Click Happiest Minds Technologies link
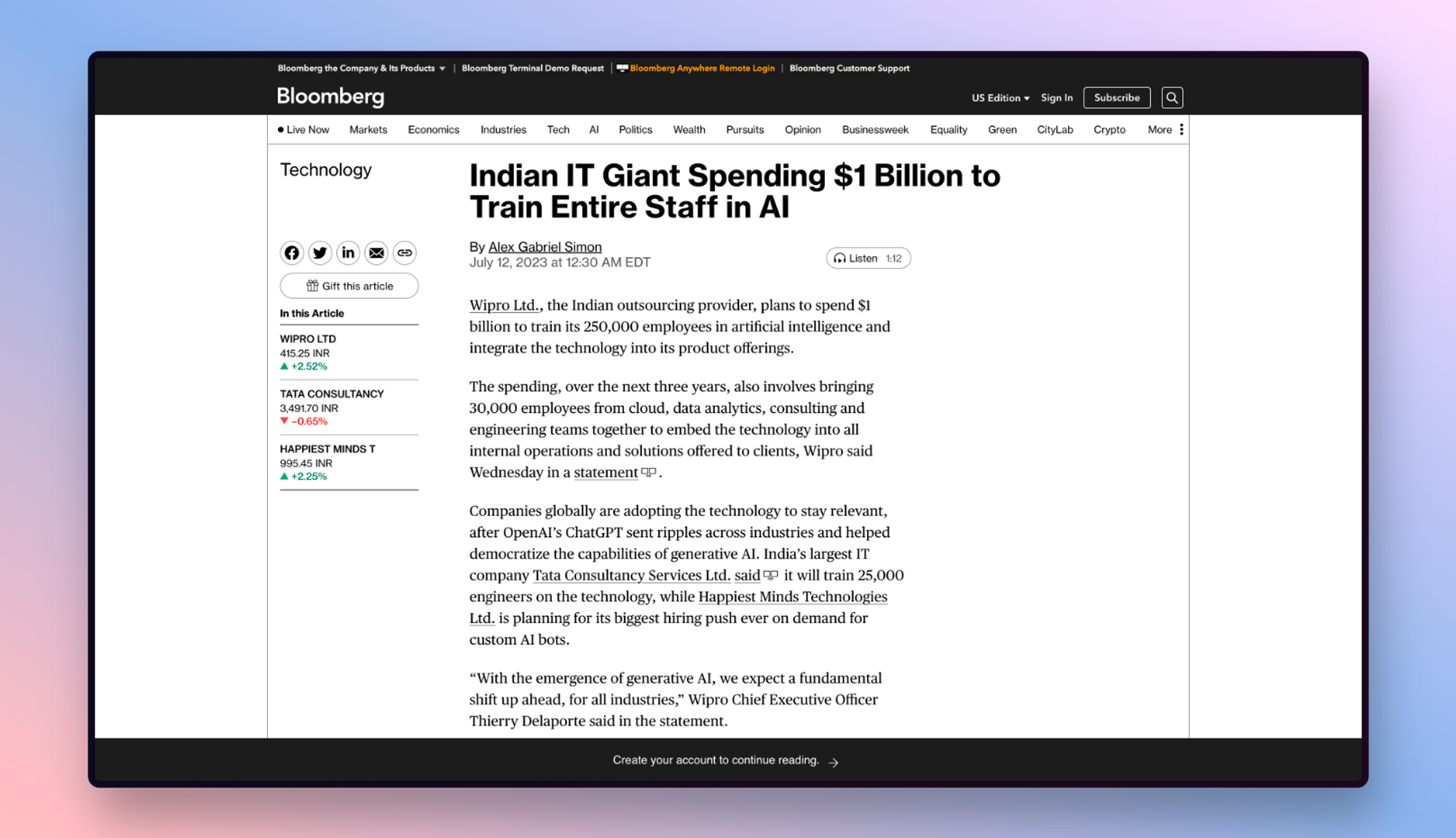The image size is (1456, 838). coord(793,597)
